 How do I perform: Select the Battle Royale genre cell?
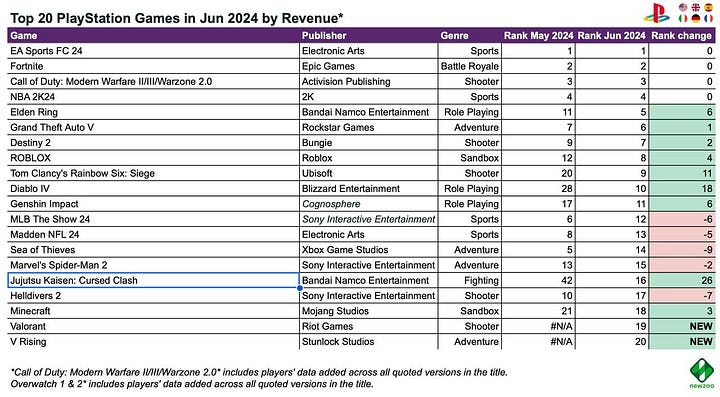pyautogui.click(x=469, y=66)
